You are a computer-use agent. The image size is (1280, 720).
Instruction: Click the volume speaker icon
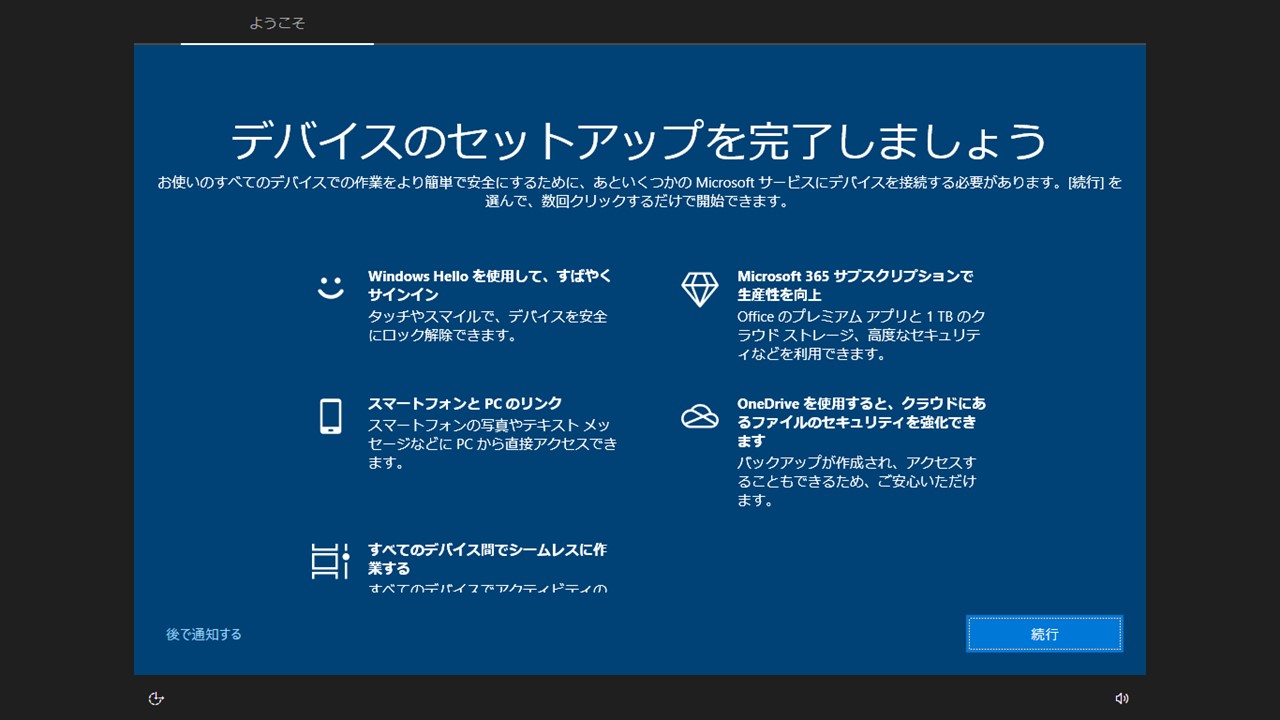pos(1122,699)
